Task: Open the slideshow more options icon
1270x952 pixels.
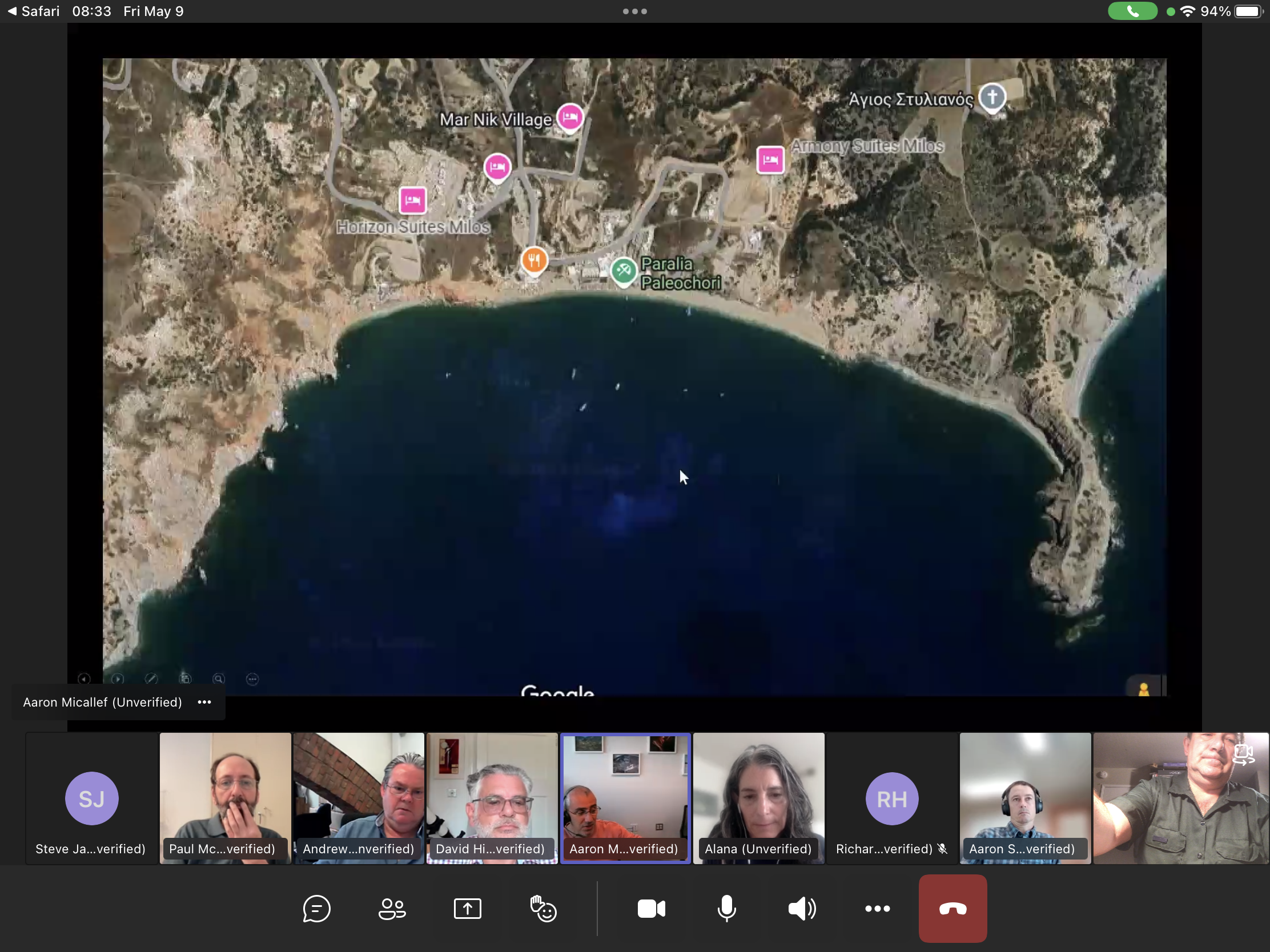Action: click(252, 679)
